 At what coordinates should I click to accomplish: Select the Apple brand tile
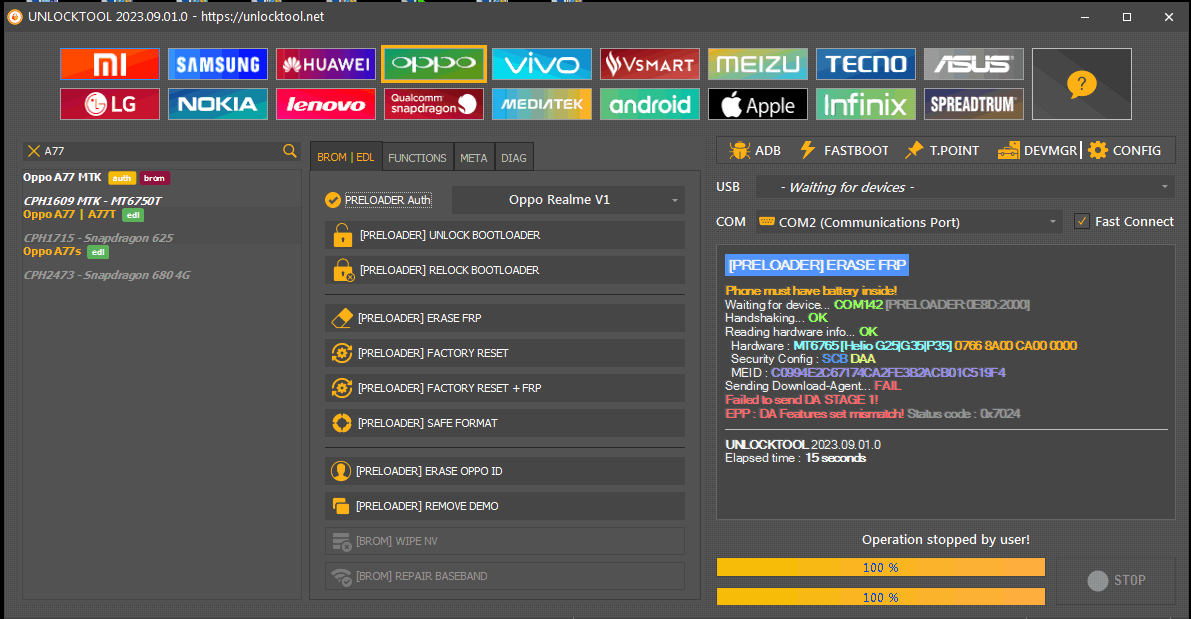point(757,104)
